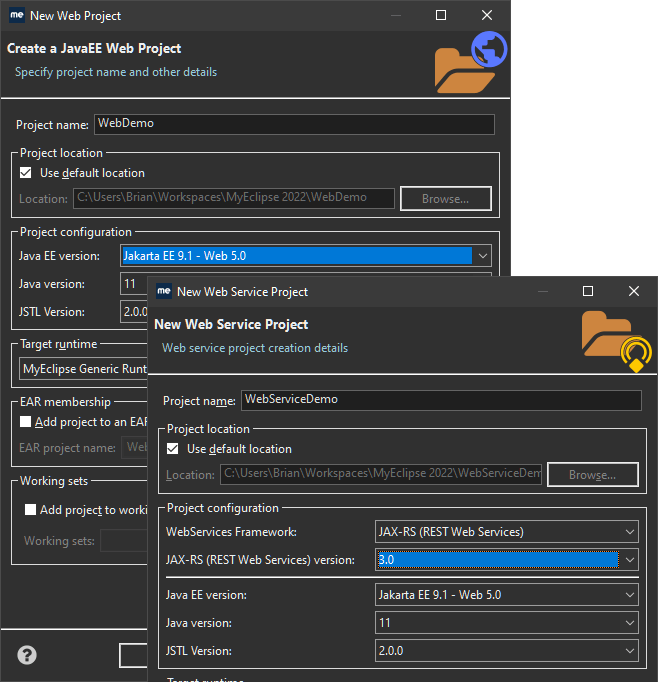This screenshot has width=658, height=682.
Task: Open JAX-RS version 3.0 dropdown
Action: click(507, 560)
